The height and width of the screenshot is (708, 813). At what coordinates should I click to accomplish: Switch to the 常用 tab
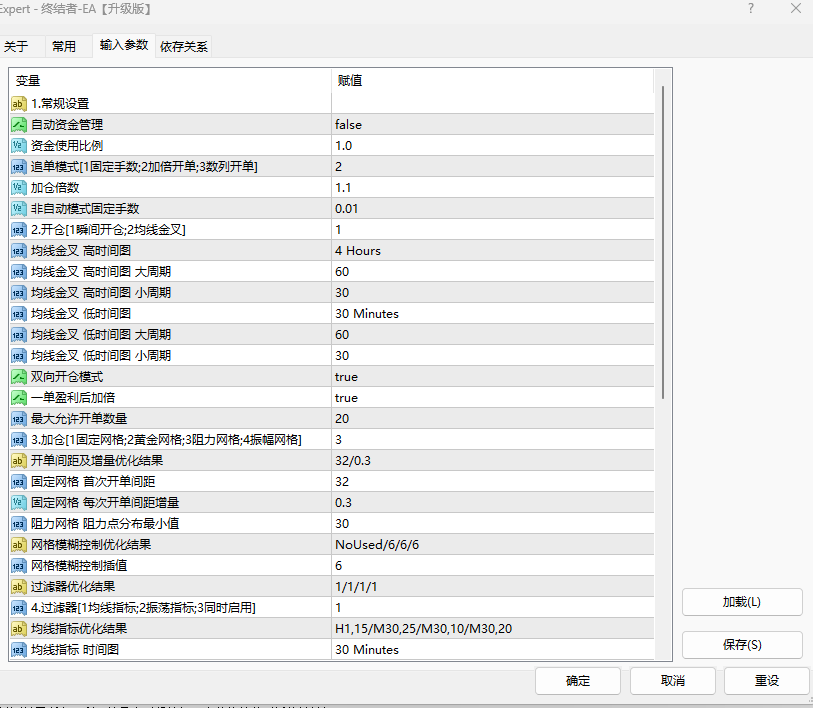66,45
